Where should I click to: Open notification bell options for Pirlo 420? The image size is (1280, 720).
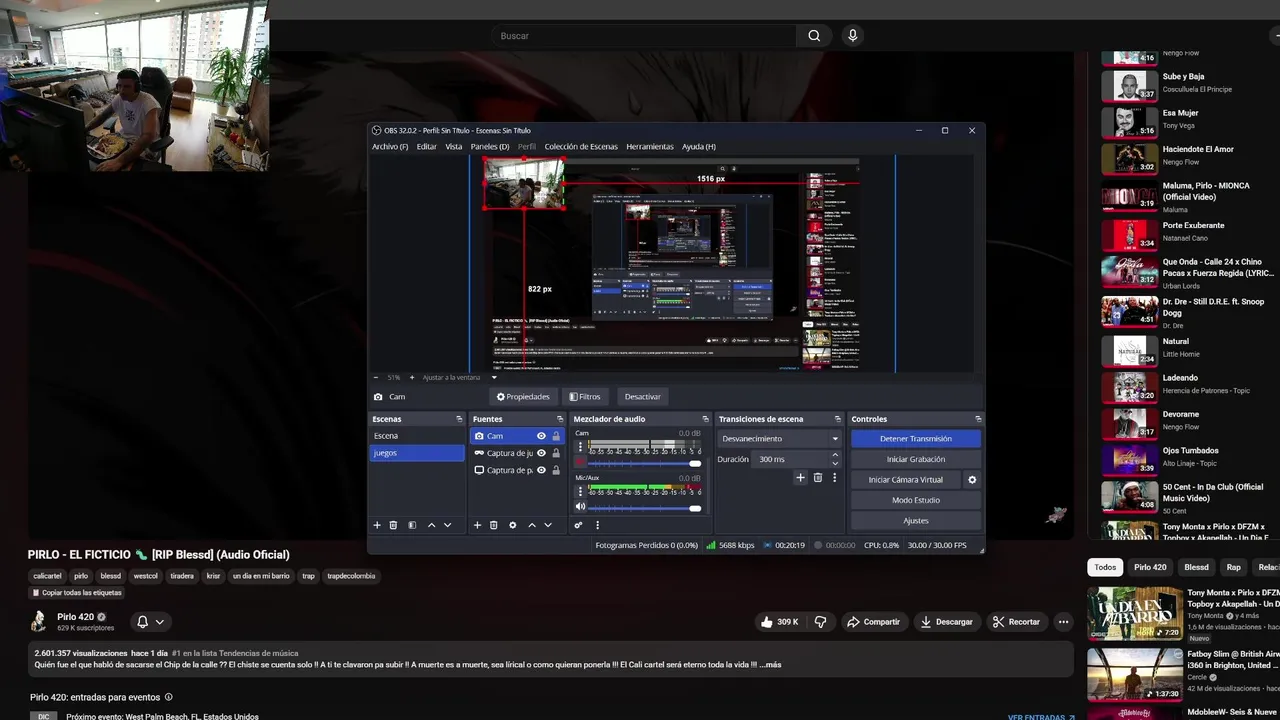tap(150, 622)
